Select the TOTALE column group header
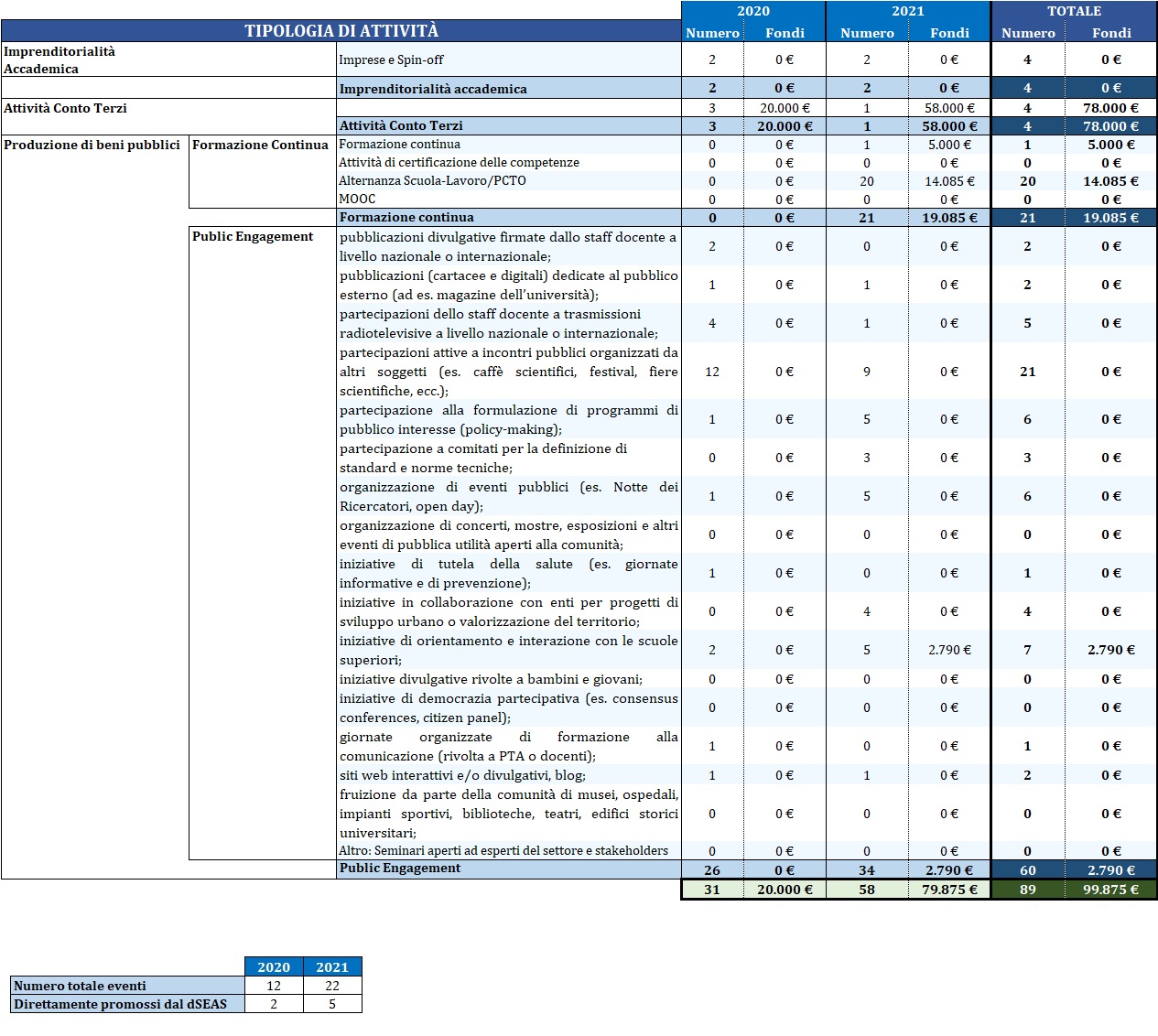The image size is (1158, 1036). (1074, 11)
